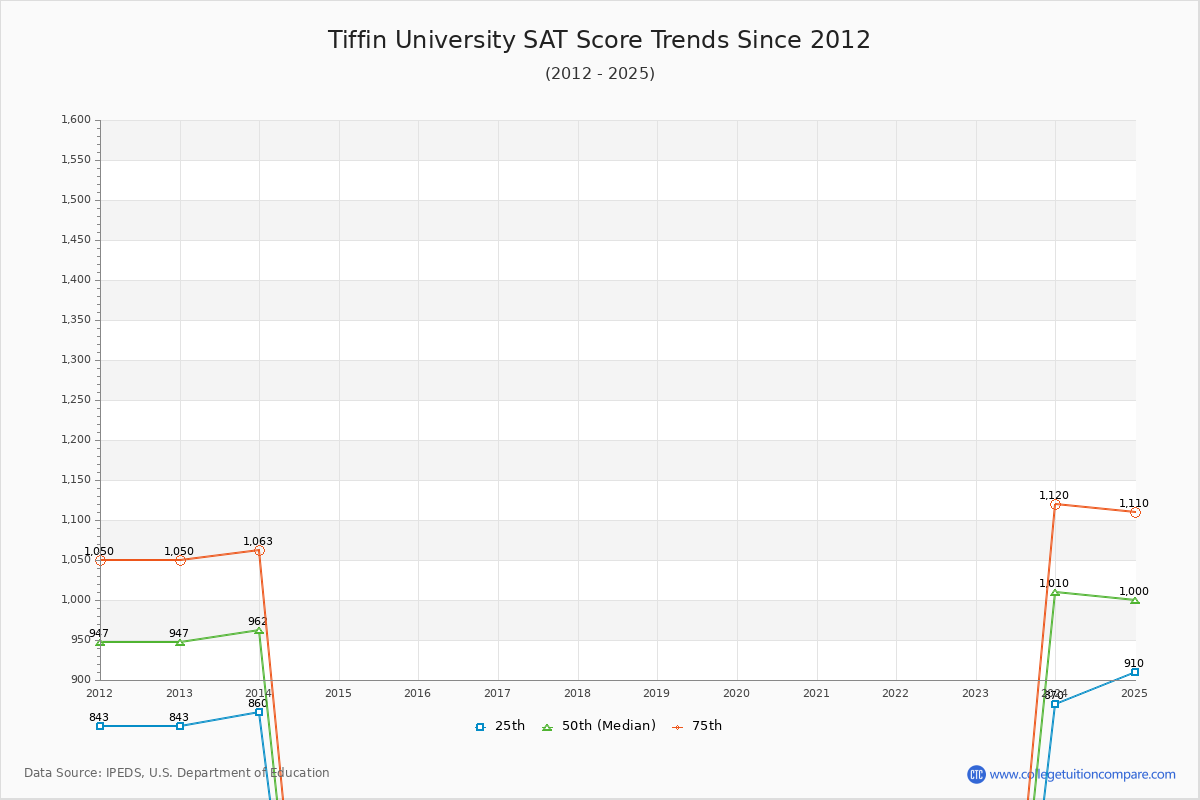1200x800 pixels.
Task: Click the Data Source IPEDS text
Action: [177, 773]
